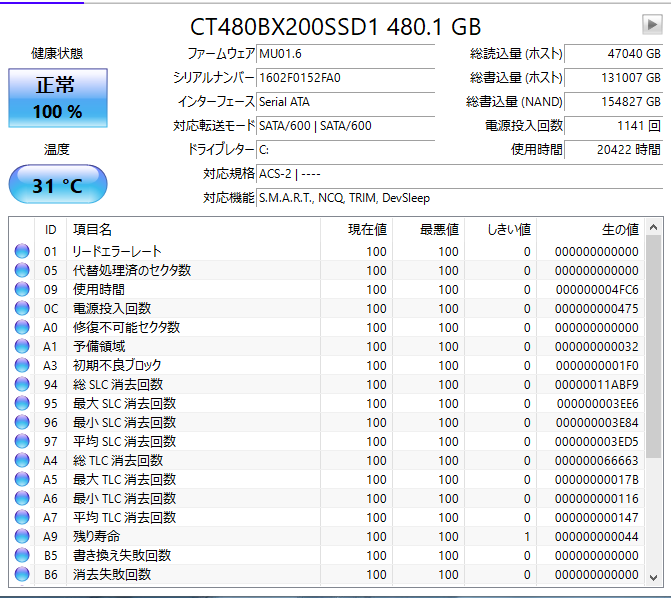Click status orb for row 09 使用時間
The width and height of the screenshot is (671, 598).
click(22, 289)
